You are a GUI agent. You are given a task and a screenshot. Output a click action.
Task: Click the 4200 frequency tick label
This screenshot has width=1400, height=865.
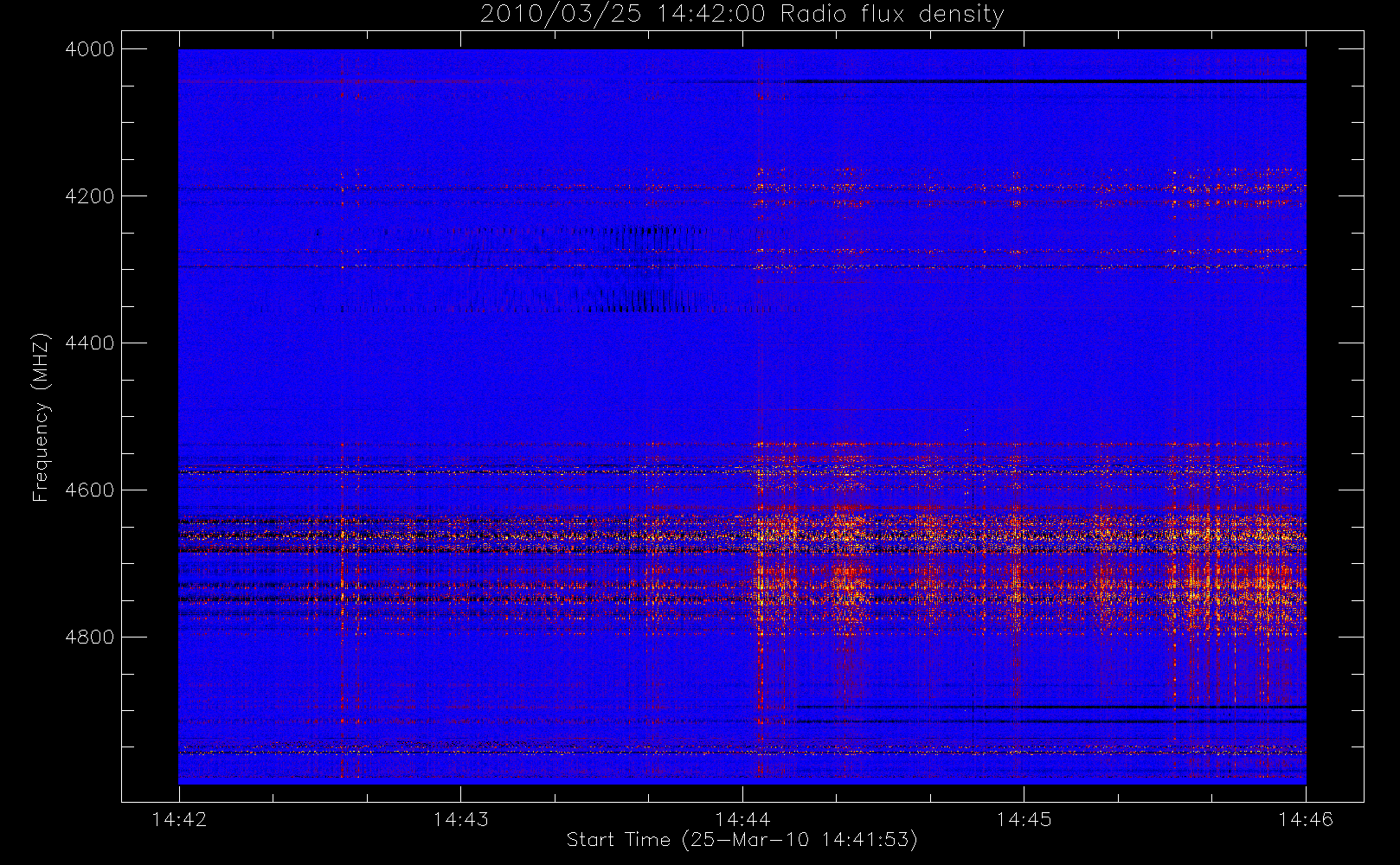coord(90,196)
